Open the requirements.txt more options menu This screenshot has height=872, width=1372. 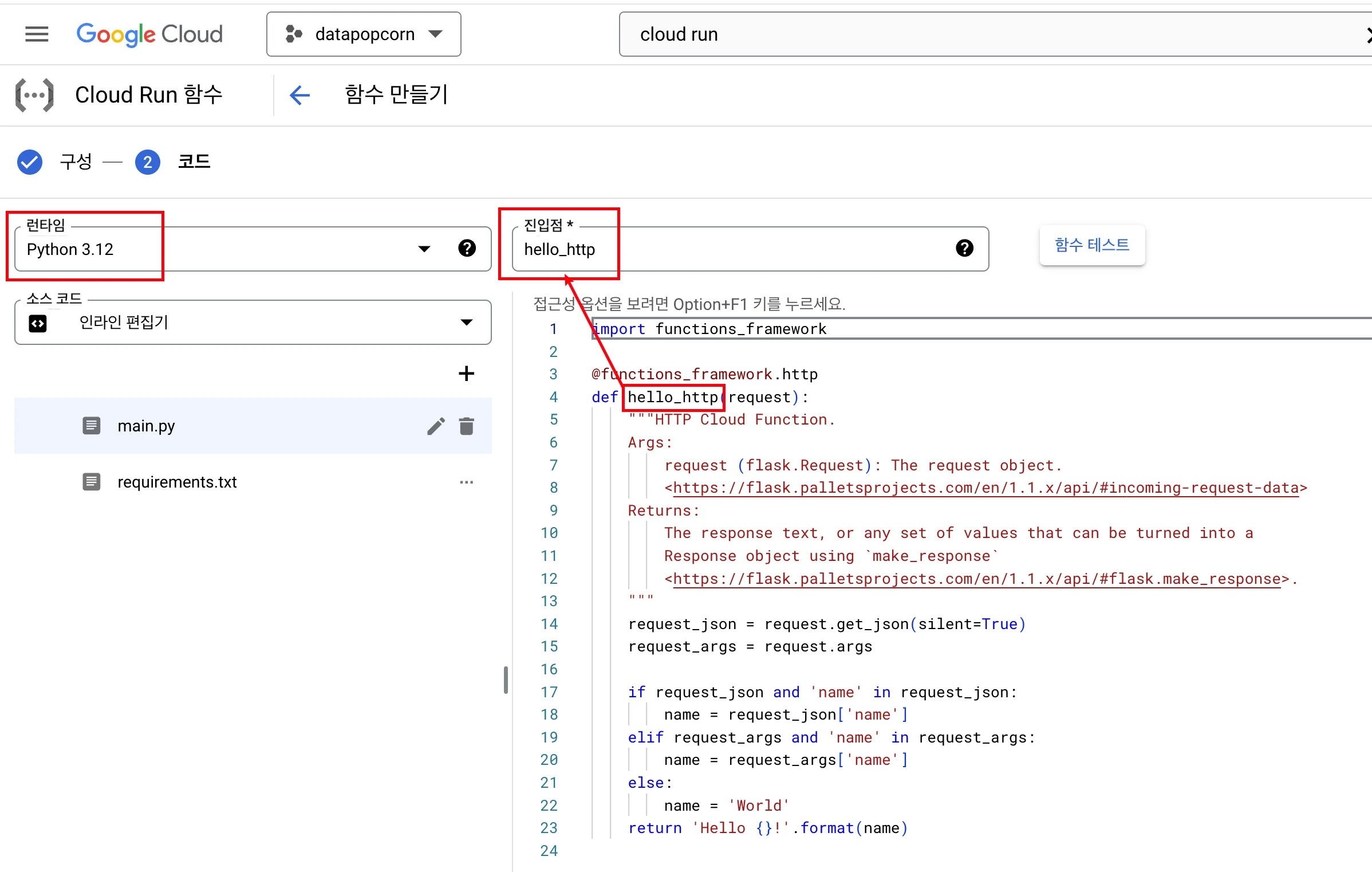tap(466, 482)
